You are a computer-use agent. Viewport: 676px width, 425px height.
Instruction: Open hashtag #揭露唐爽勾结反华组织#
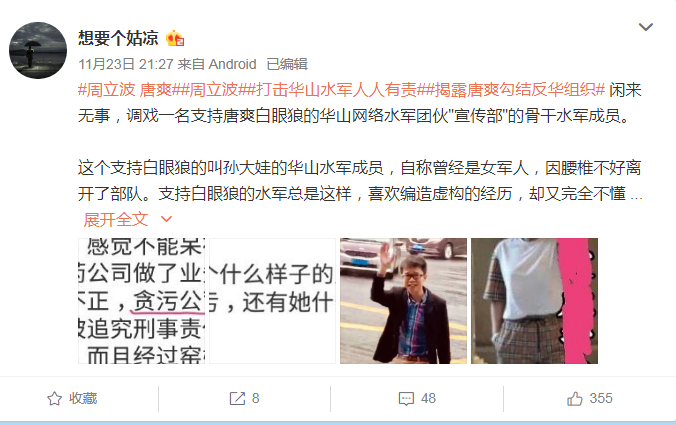(x=511, y=90)
